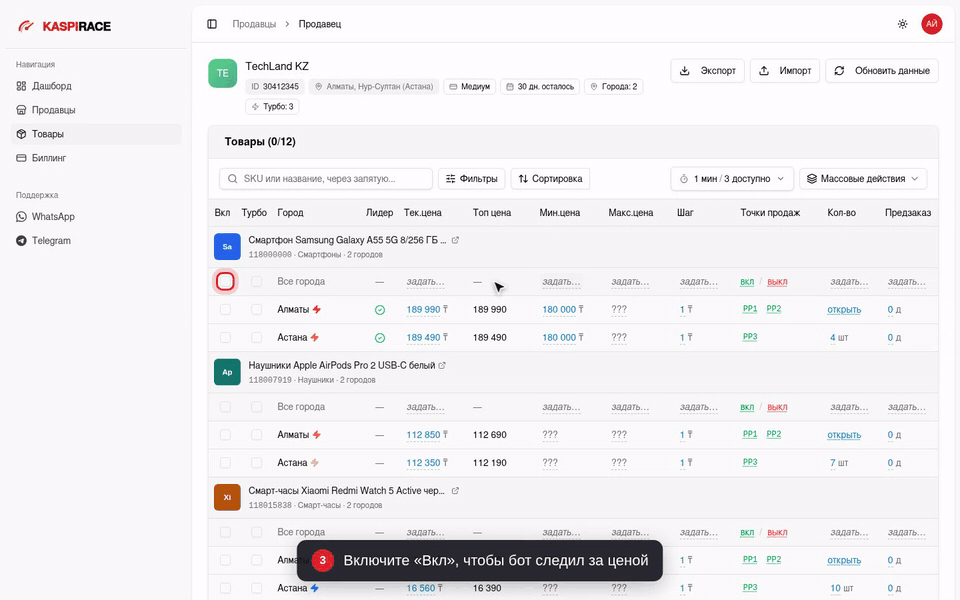Open external link for Samsung Galaxy A55
The width and height of the screenshot is (960, 600).
[455, 240]
